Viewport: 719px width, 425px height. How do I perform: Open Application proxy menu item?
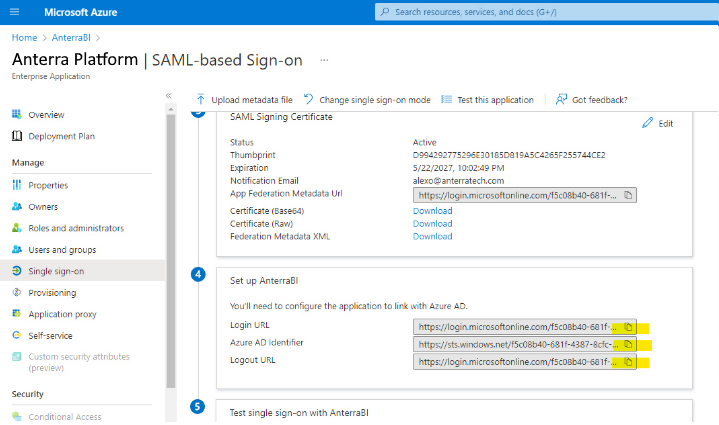[x=62, y=314]
